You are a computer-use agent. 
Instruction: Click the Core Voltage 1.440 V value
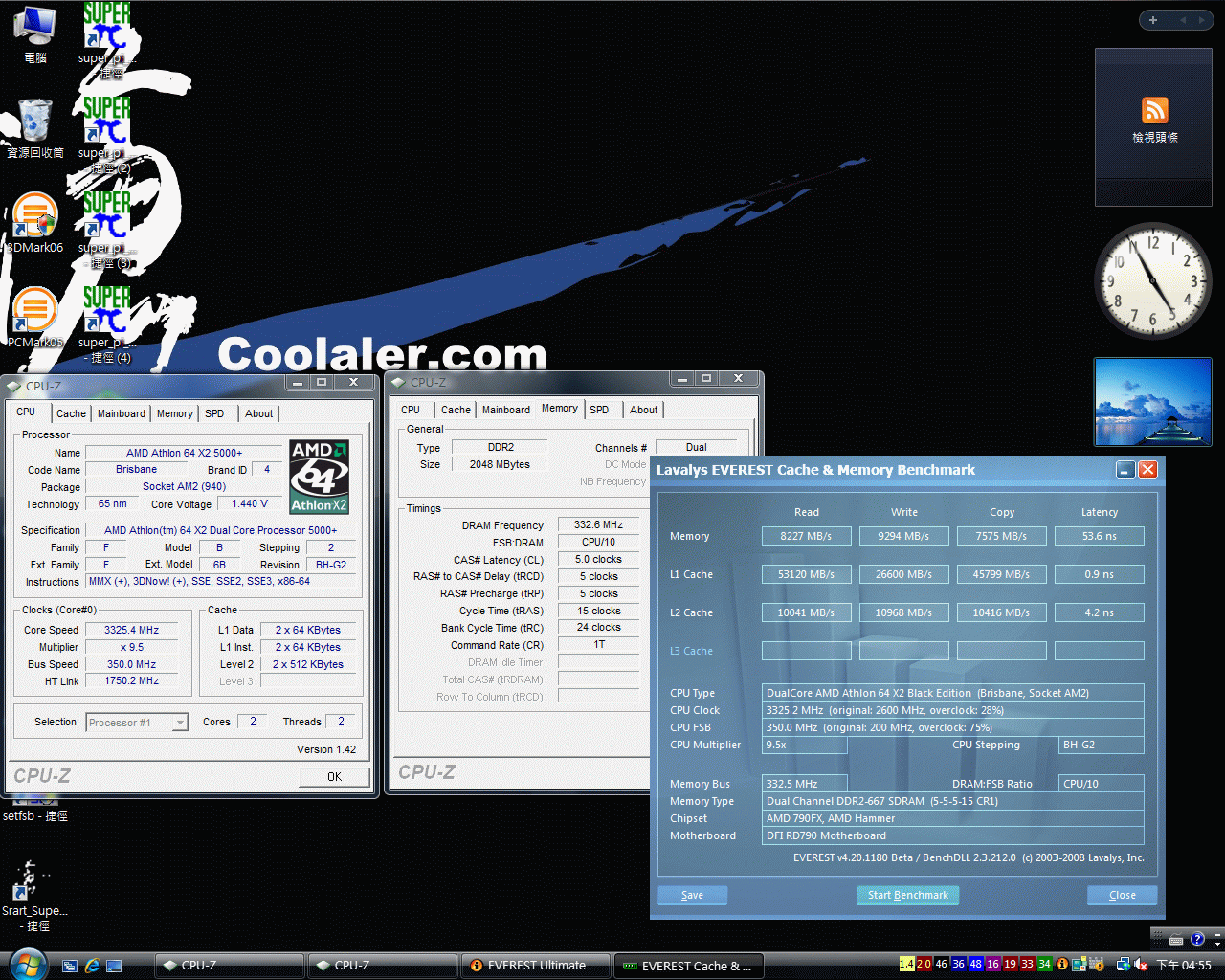[x=250, y=503]
